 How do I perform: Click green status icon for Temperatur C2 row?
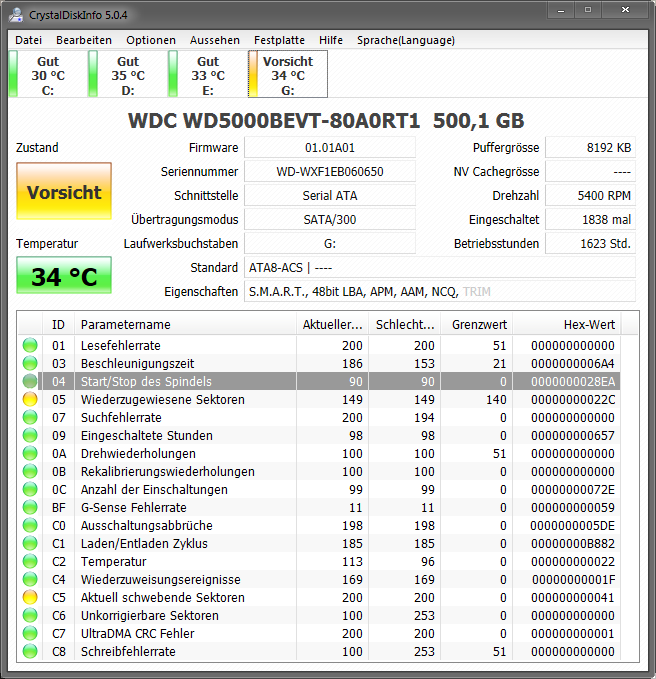(x=30, y=561)
